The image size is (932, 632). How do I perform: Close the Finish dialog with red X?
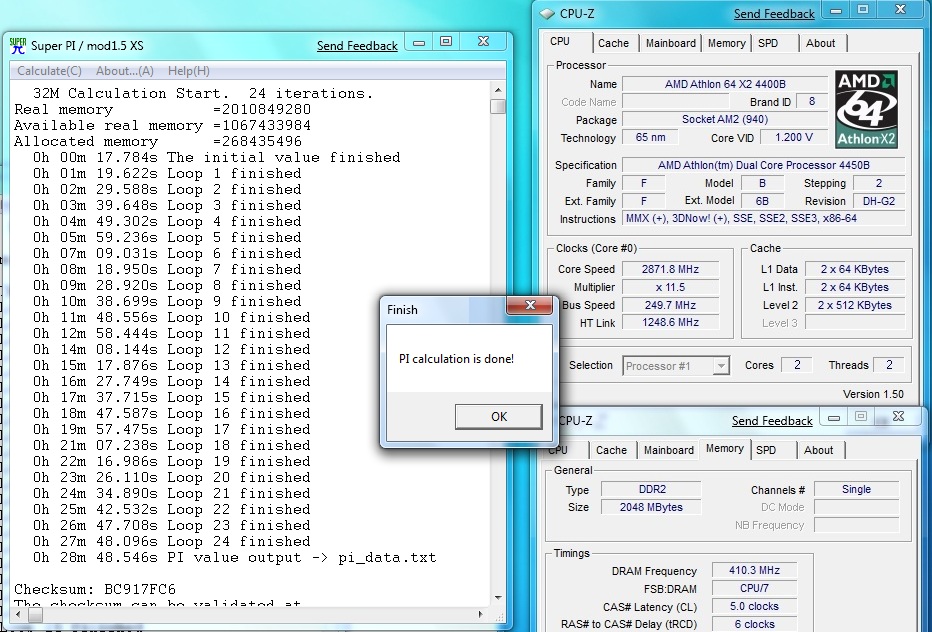tap(530, 306)
